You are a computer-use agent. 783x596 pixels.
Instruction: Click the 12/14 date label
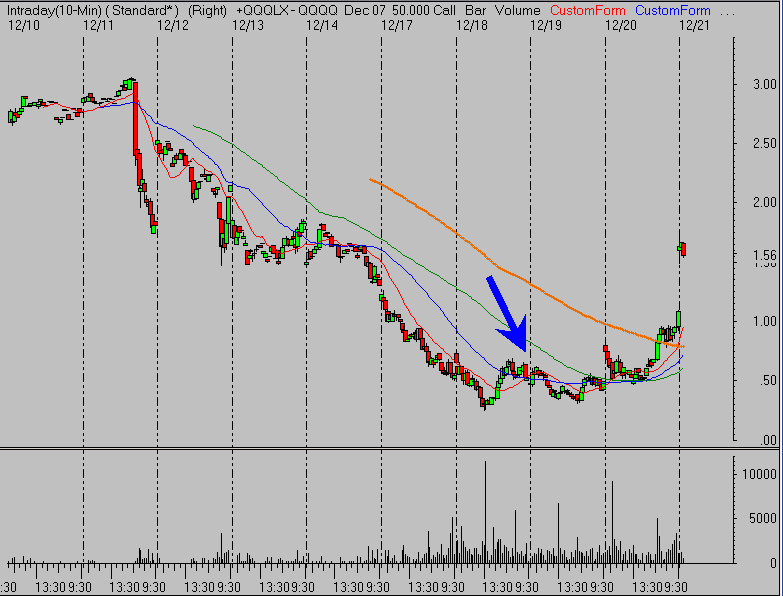[322, 25]
